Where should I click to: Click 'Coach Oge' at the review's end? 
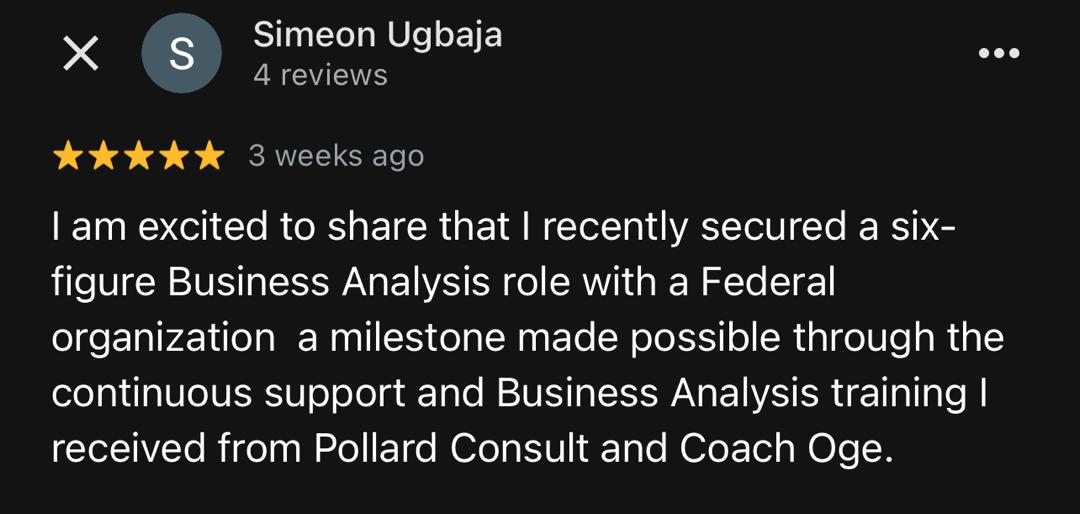[x=785, y=449]
